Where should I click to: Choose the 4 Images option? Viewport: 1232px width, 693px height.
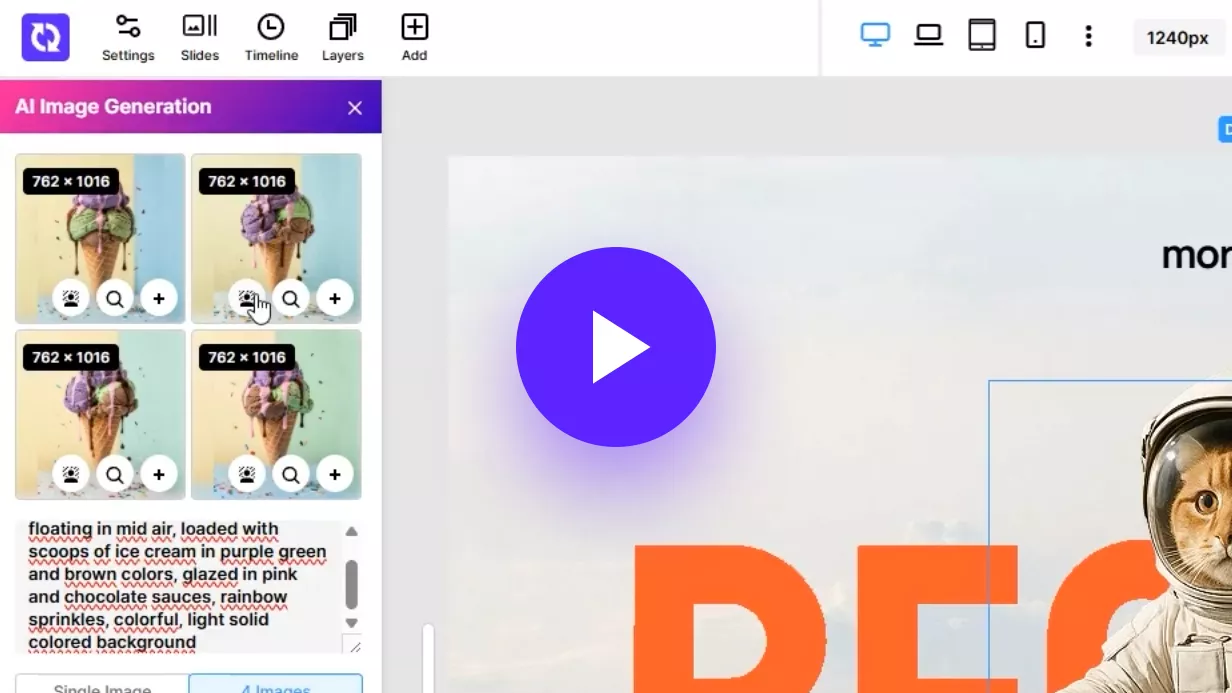tap(275, 685)
